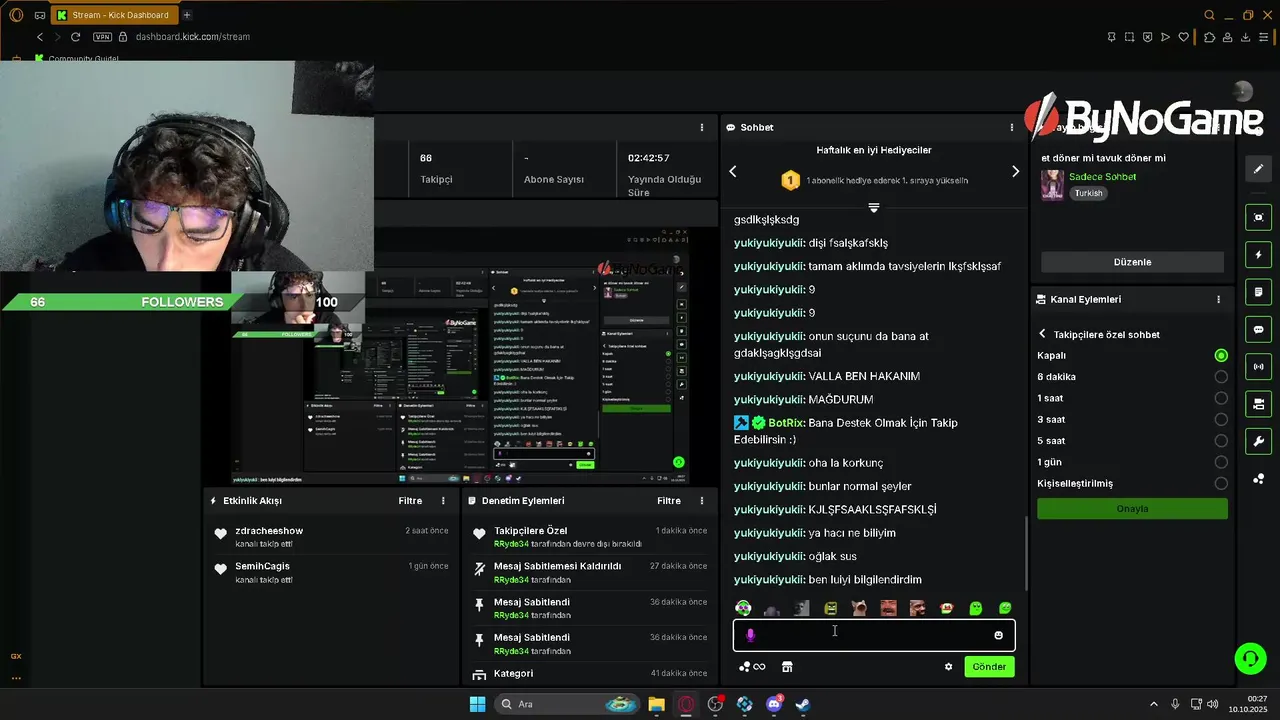Open File Explorer from the taskbar
Viewport: 1280px width, 720px height.
click(656, 704)
